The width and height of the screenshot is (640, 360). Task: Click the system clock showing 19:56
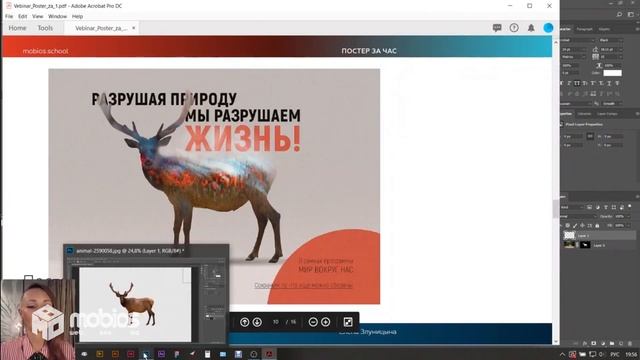pyautogui.click(x=631, y=354)
